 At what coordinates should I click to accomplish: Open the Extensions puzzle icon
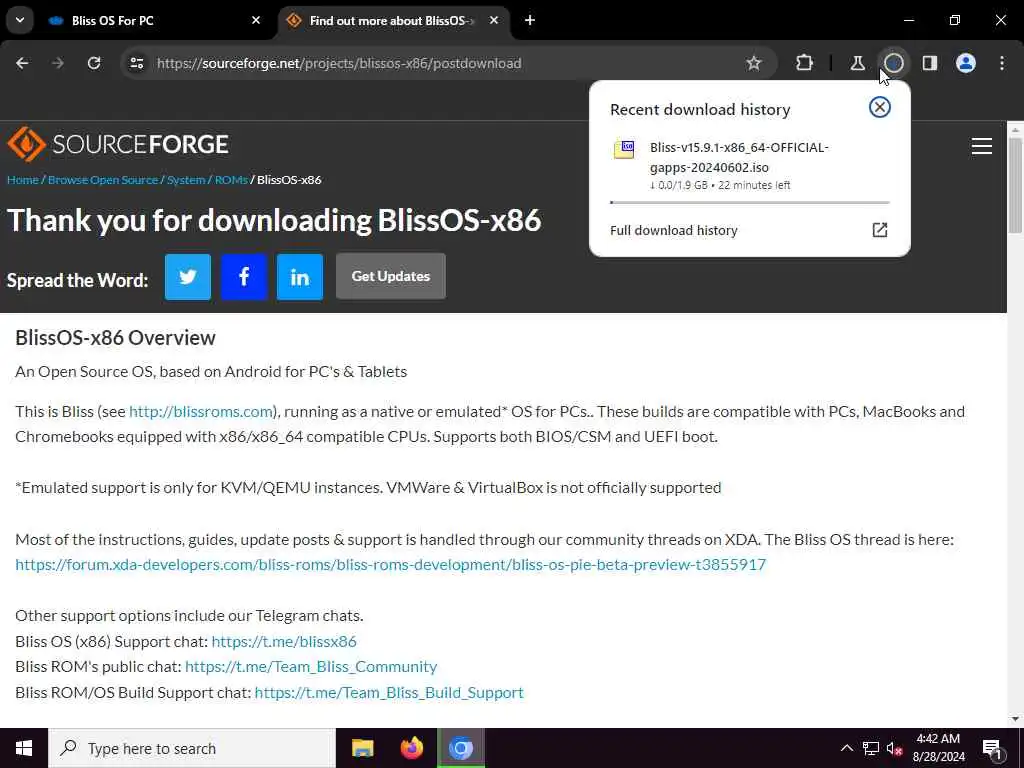(805, 63)
